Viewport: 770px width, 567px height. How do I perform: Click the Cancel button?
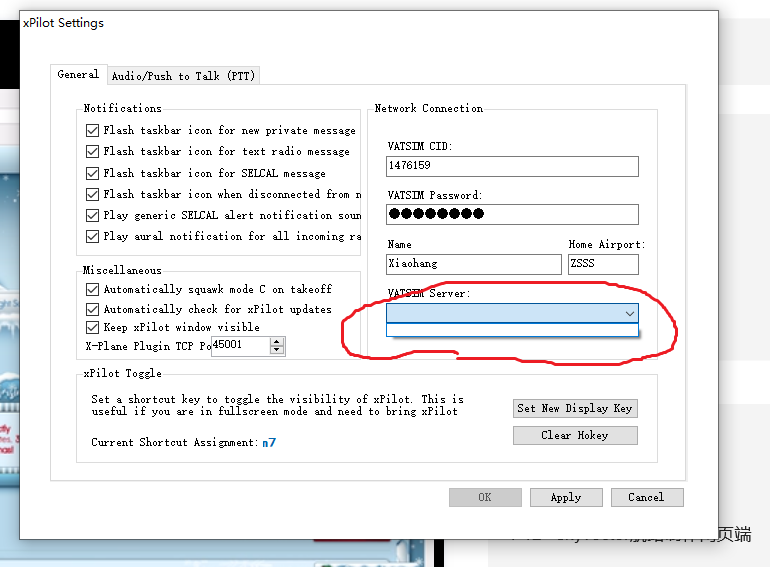pos(647,497)
